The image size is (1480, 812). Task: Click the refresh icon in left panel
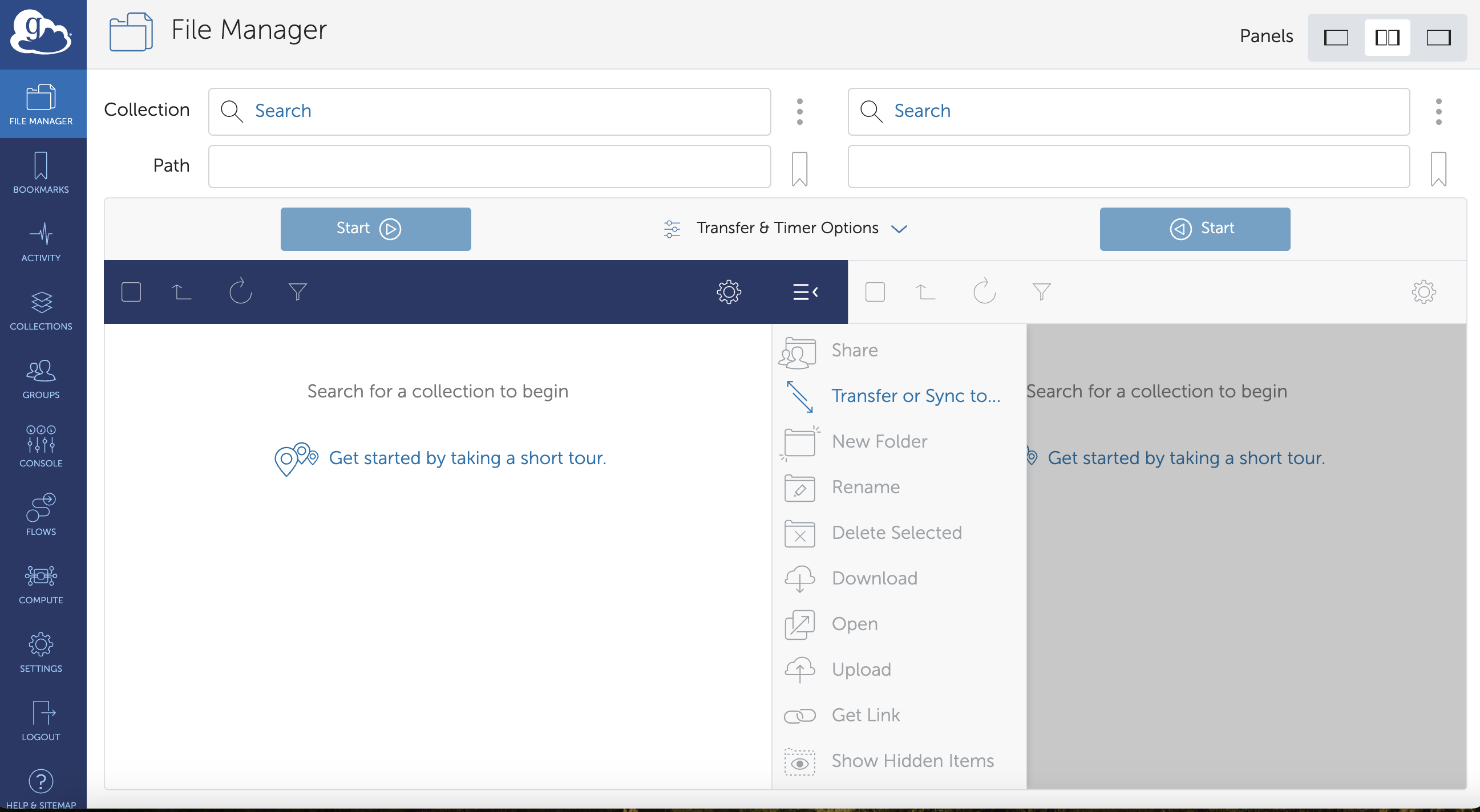coord(241,292)
